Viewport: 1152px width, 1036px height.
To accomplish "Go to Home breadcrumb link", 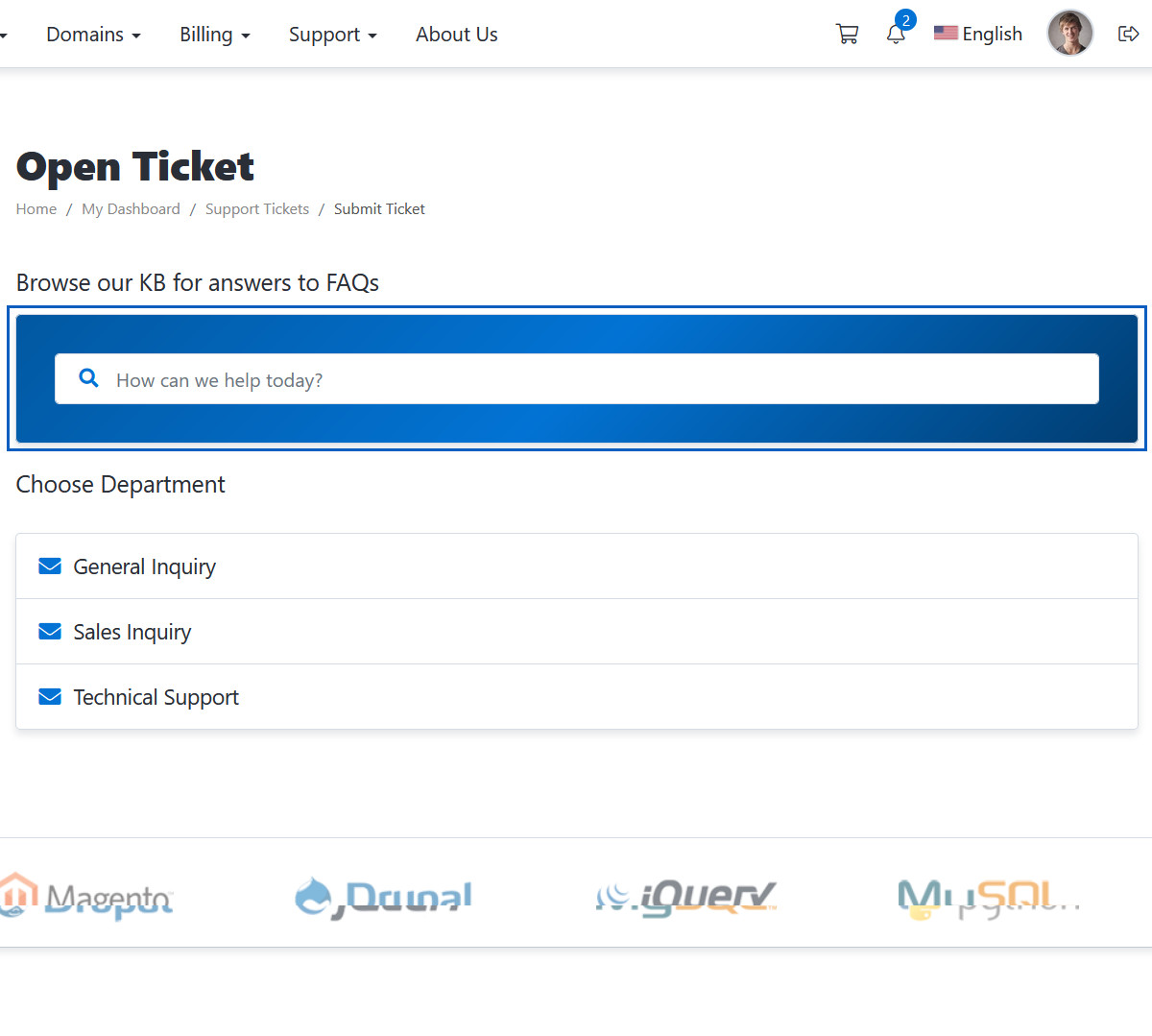I will click(x=36, y=209).
